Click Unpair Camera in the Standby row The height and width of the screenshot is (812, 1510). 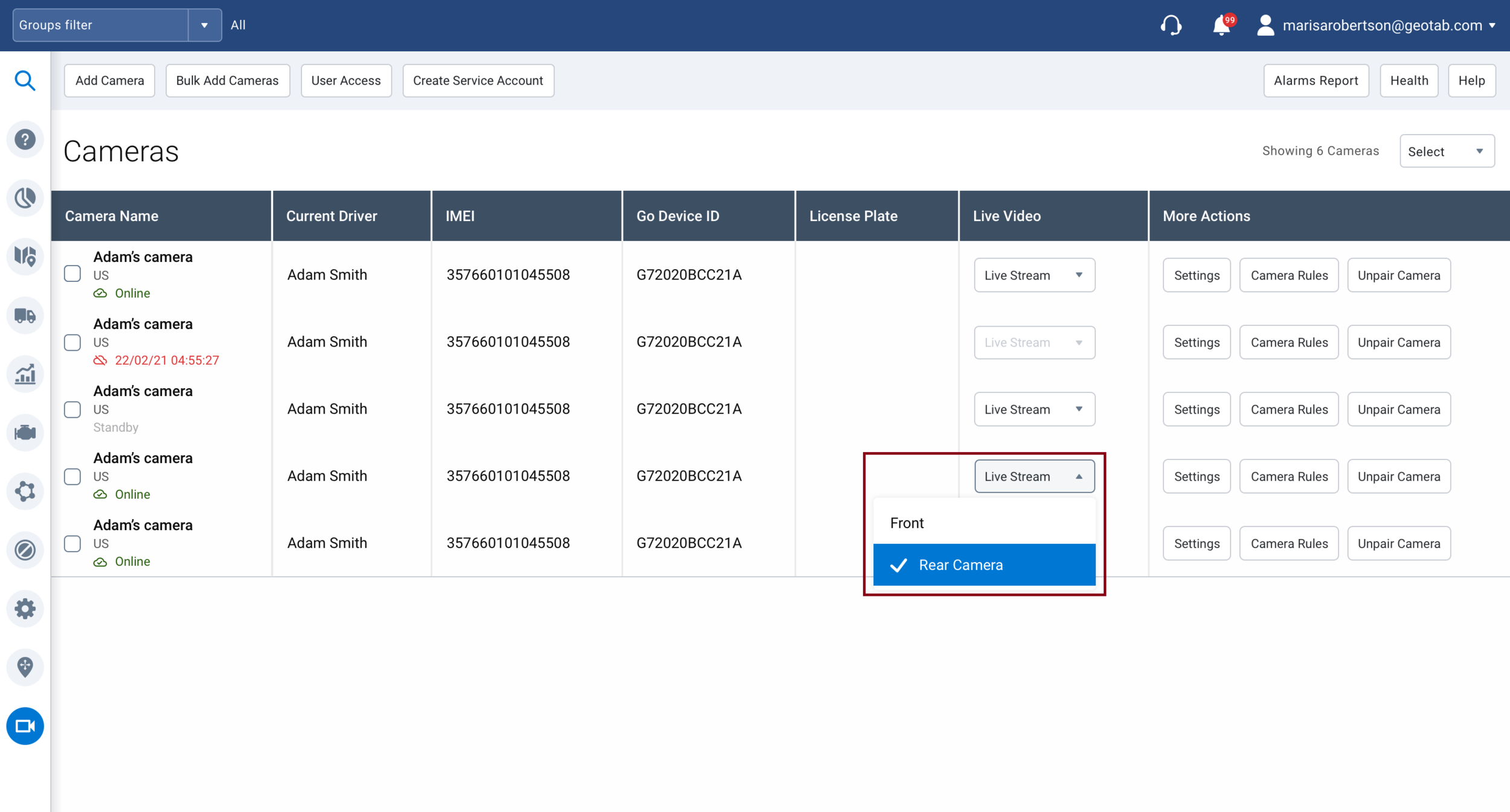1399,409
